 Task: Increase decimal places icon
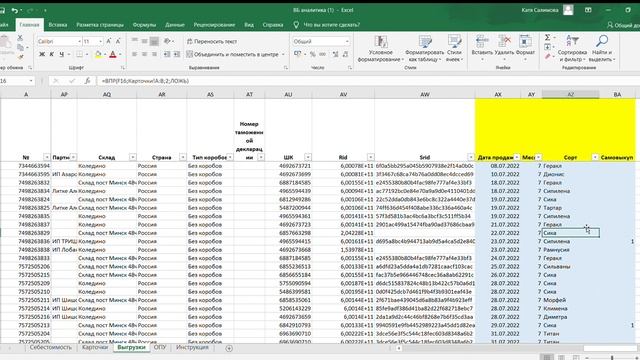click(x=336, y=54)
